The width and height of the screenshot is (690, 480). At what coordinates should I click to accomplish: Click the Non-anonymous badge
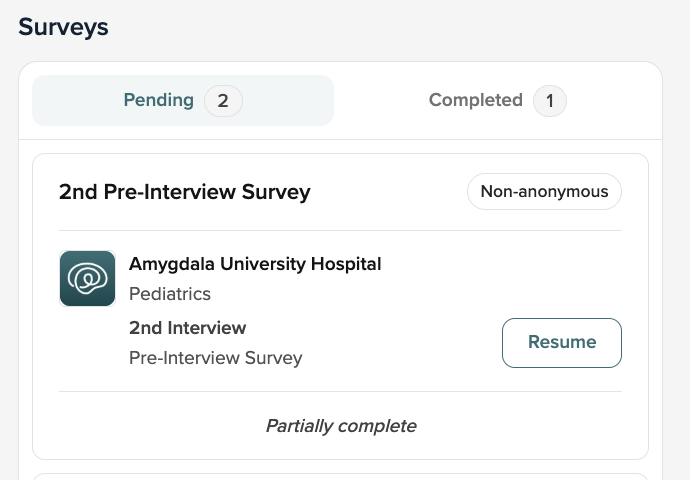tap(544, 191)
